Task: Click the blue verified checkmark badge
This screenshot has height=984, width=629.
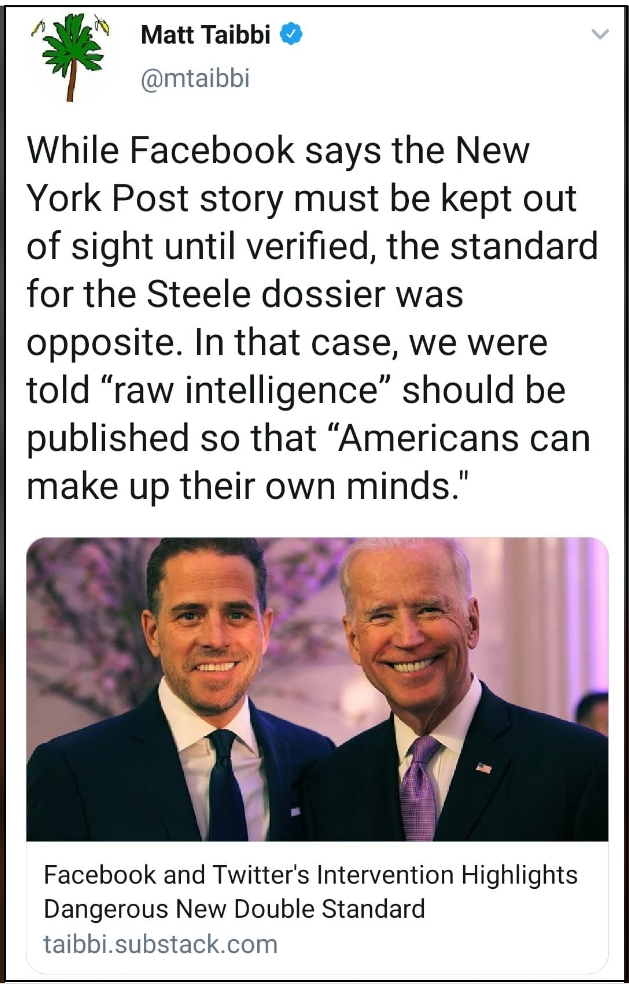Action: [x=291, y=35]
